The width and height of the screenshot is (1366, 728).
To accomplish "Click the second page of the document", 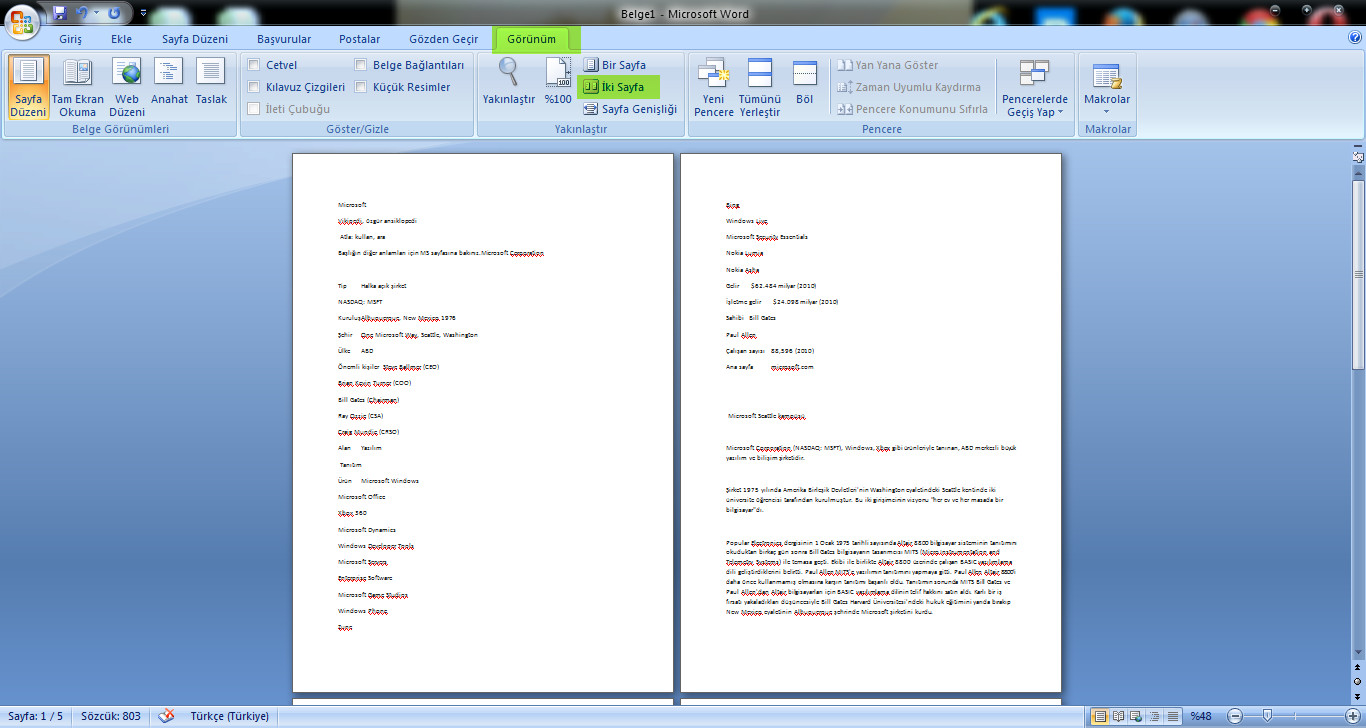I will 871,422.
